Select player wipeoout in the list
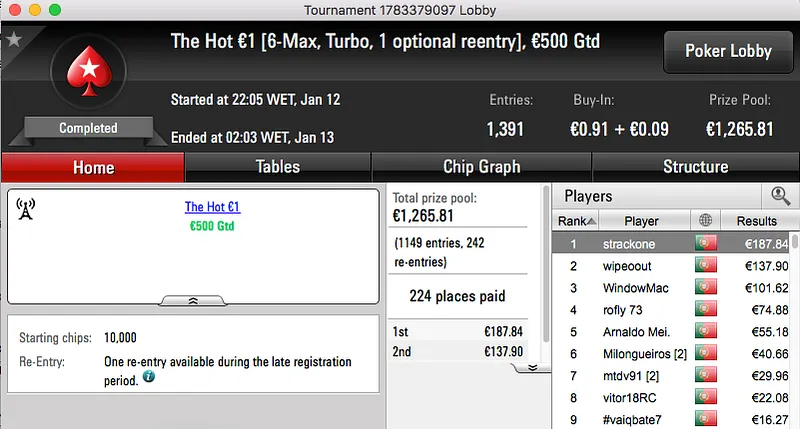Image resolution: width=800 pixels, height=429 pixels. 628,266
